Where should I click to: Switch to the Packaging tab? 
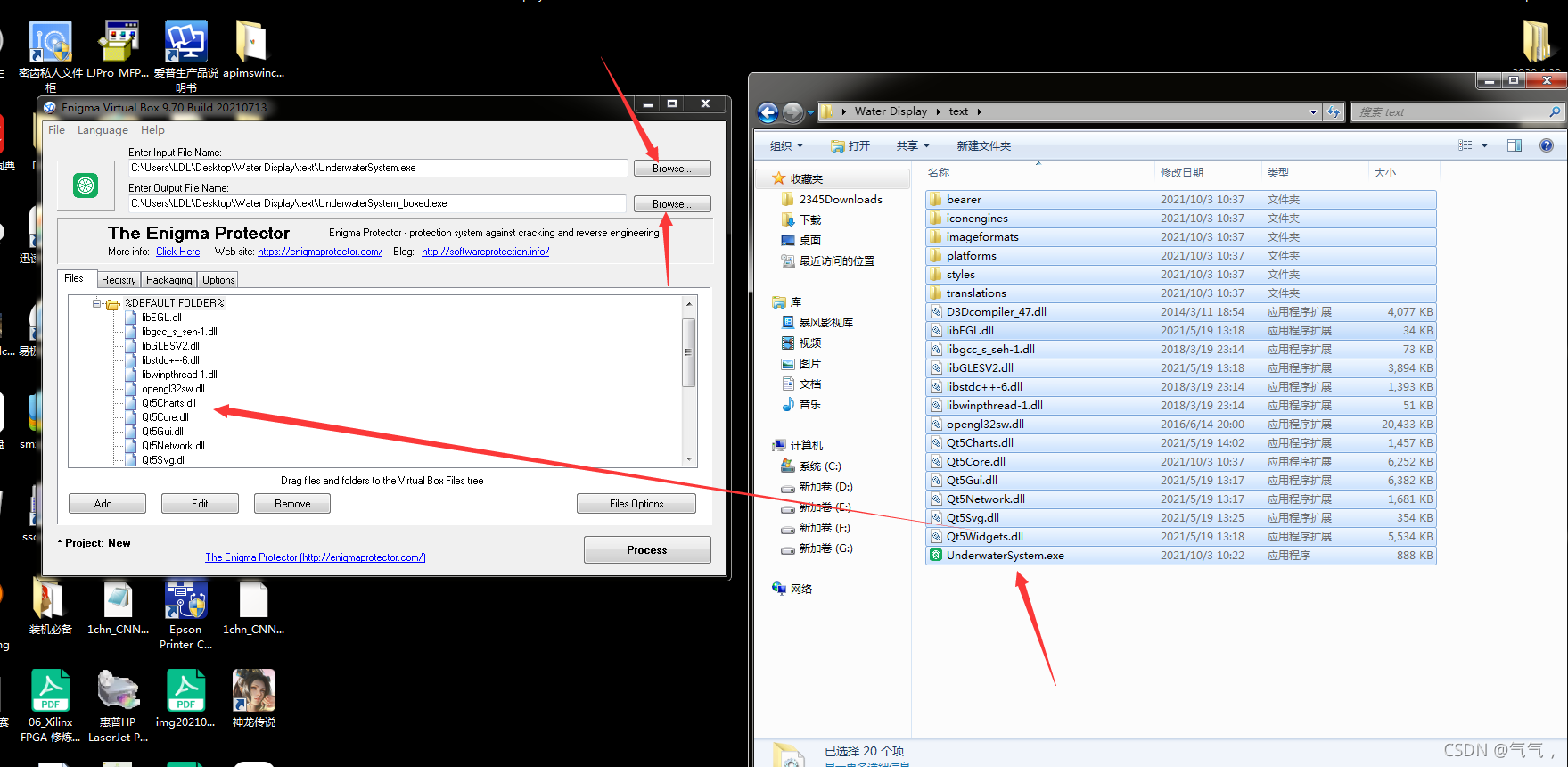click(x=169, y=280)
